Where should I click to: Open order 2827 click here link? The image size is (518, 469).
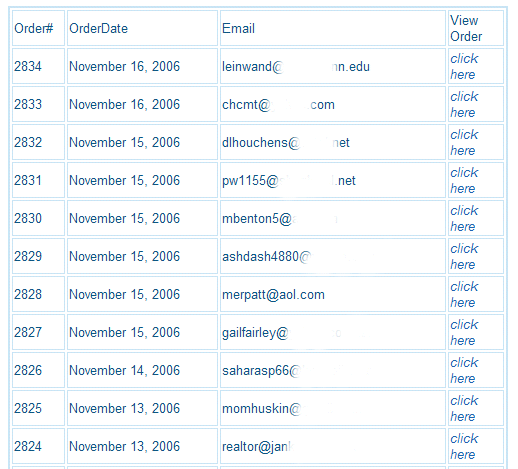coord(464,332)
